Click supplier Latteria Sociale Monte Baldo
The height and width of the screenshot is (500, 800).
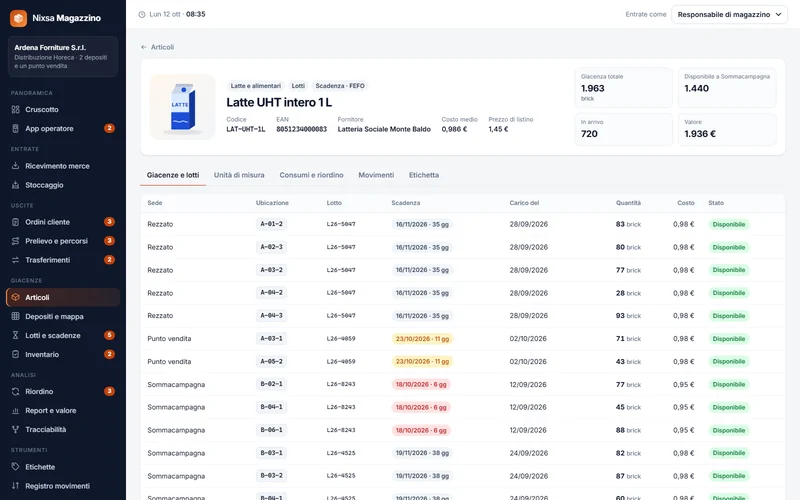(x=384, y=129)
